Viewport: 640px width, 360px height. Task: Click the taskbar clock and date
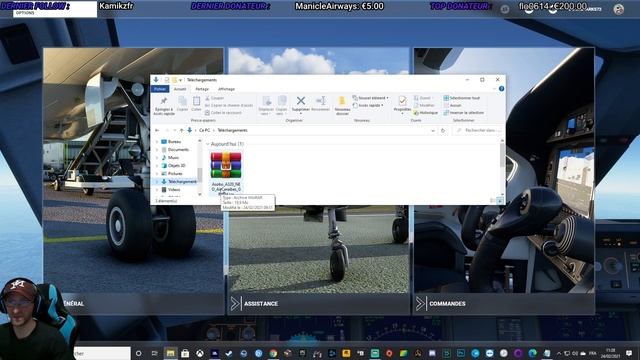(611, 353)
